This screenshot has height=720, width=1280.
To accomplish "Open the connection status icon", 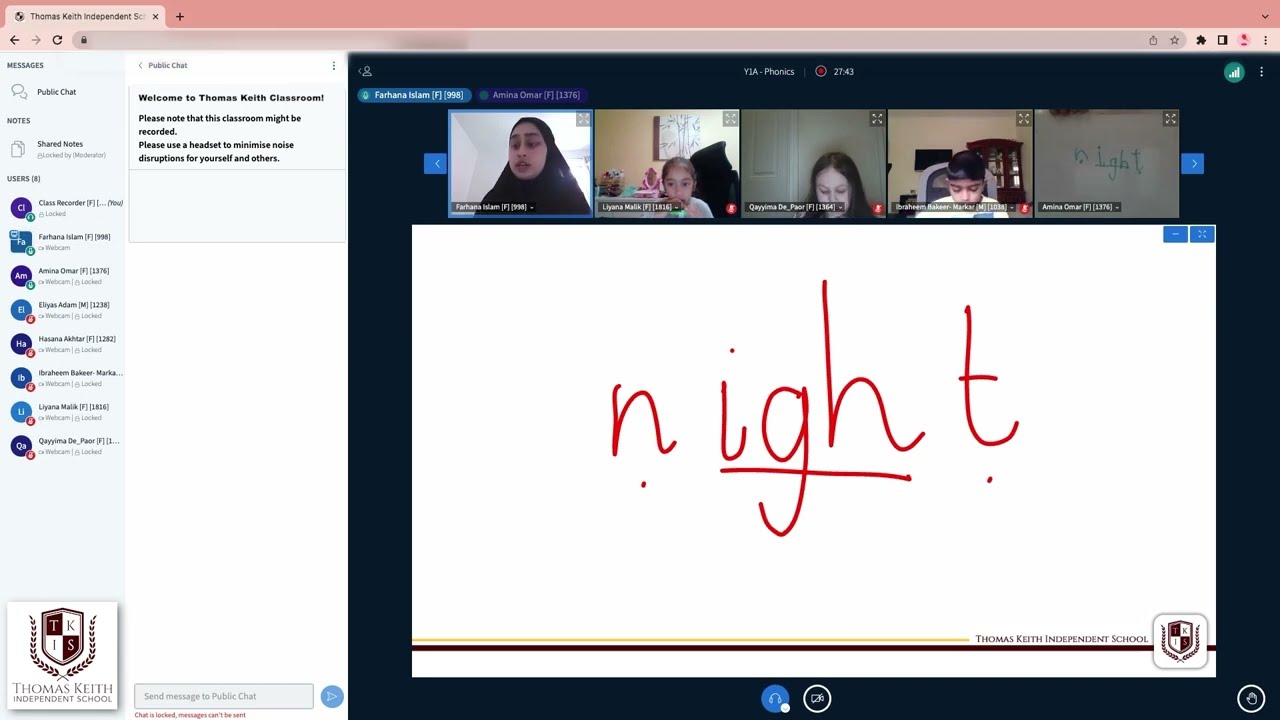I will (1234, 72).
